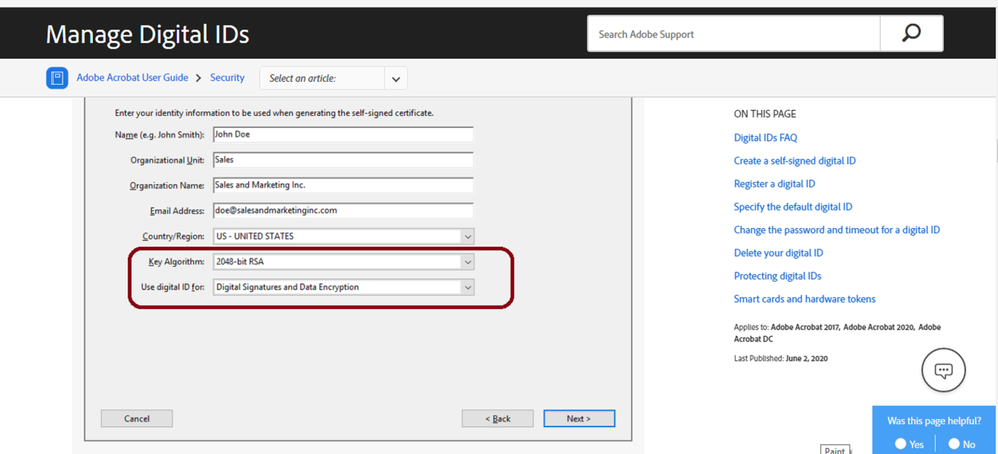Jump to Create a self-signed digital ID

794,161
